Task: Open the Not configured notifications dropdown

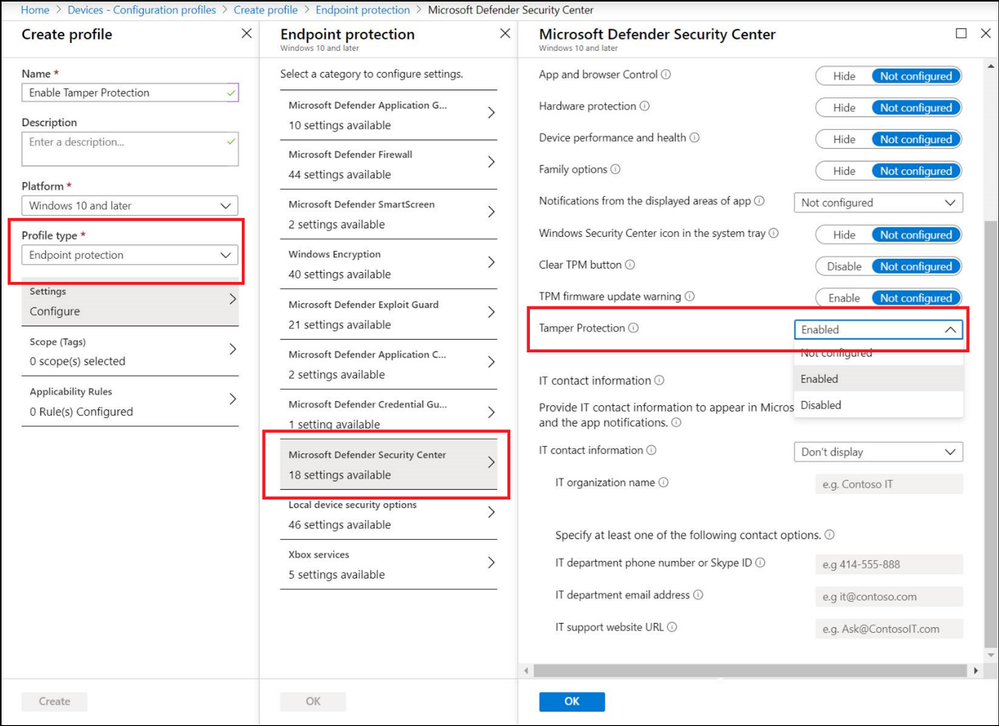Action: 877,202
